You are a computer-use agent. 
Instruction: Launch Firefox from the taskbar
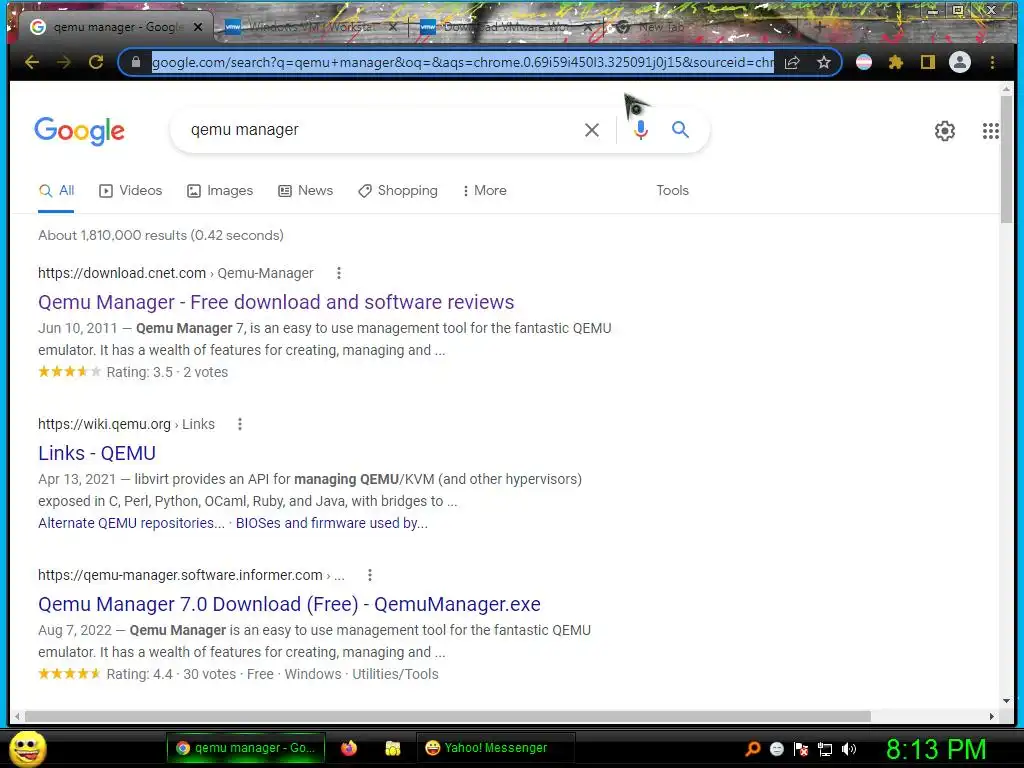pyautogui.click(x=349, y=748)
